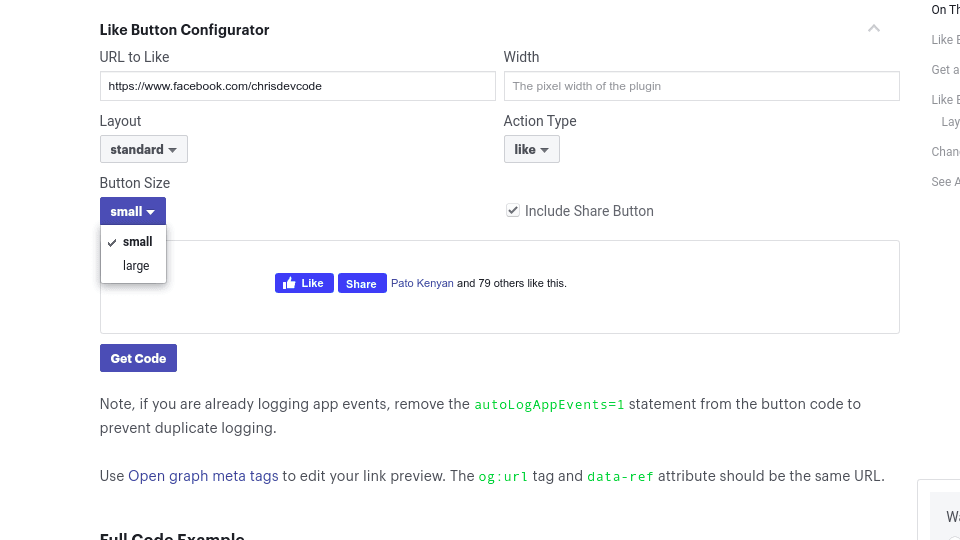Image resolution: width=960 pixels, height=540 pixels.
Task: Uncheck Include Share Button checkbox
Action: (x=512, y=211)
